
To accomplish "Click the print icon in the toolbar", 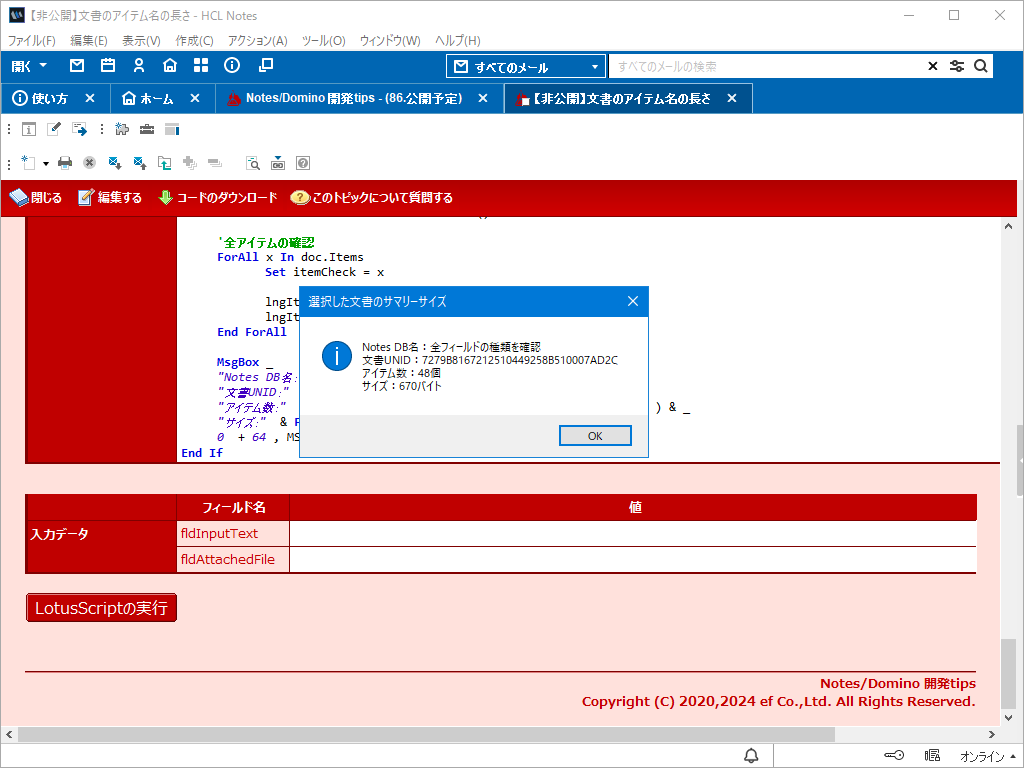I will 65,163.
